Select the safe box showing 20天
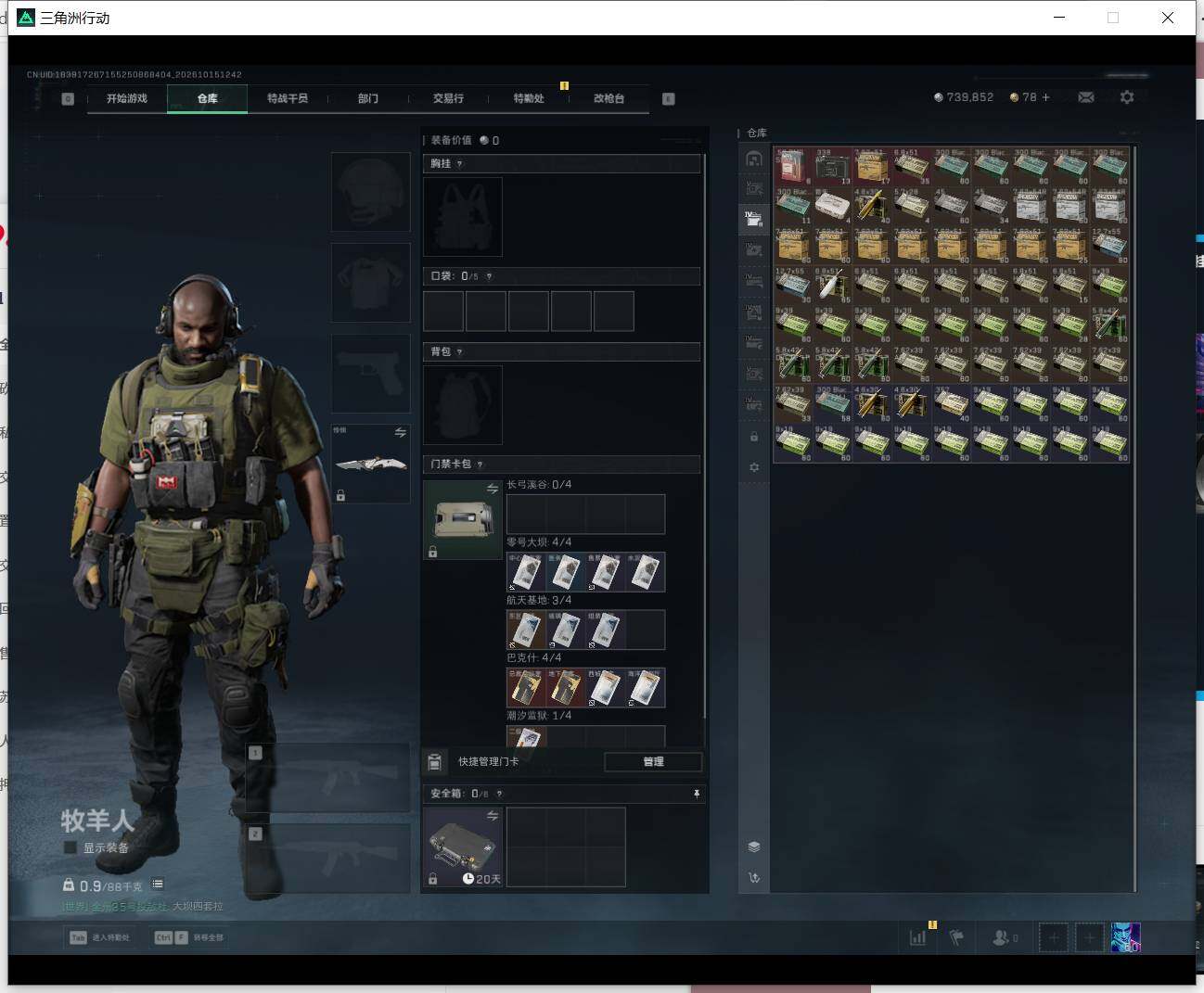This screenshot has width=1204, height=993. point(463,847)
